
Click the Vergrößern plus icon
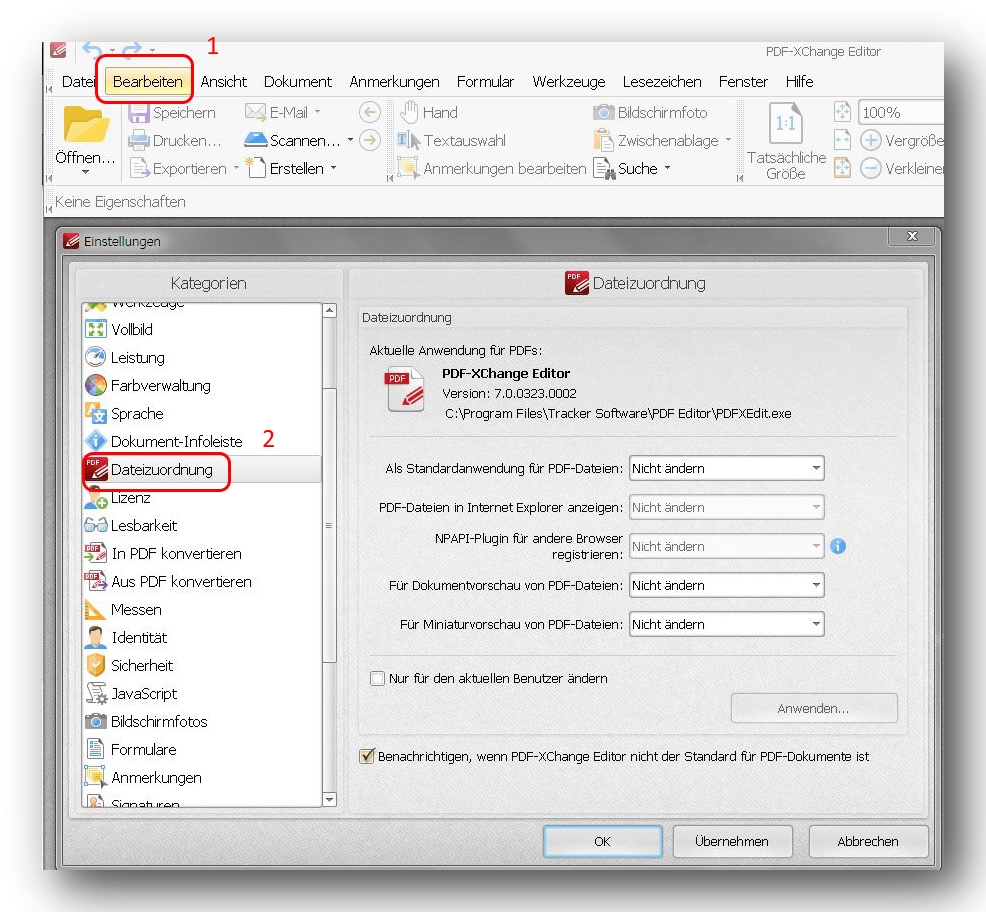870,140
